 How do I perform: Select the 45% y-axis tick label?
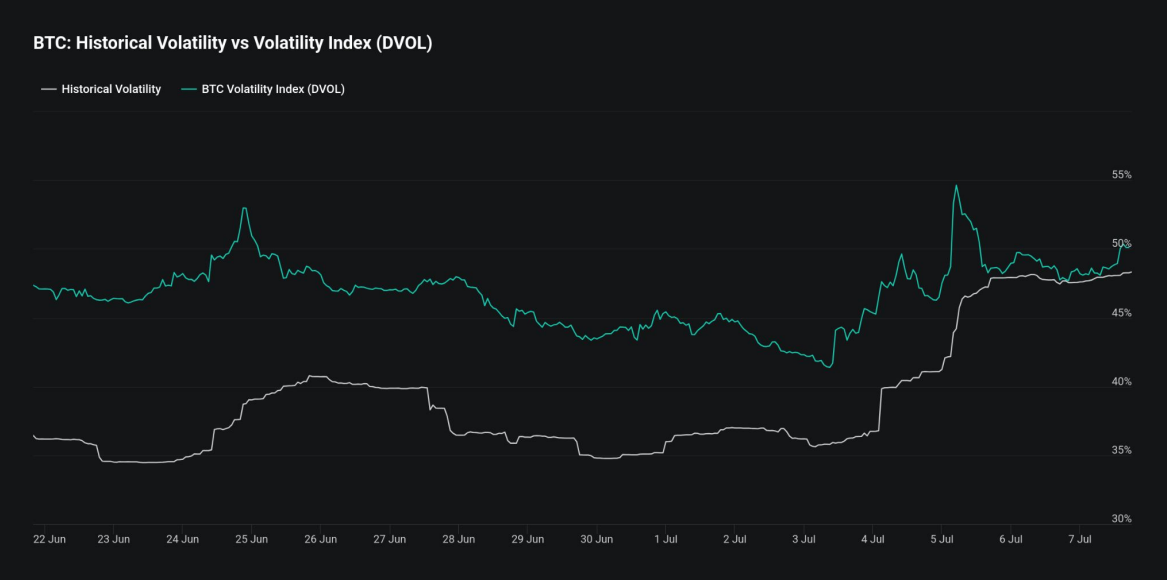pos(1121,313)
